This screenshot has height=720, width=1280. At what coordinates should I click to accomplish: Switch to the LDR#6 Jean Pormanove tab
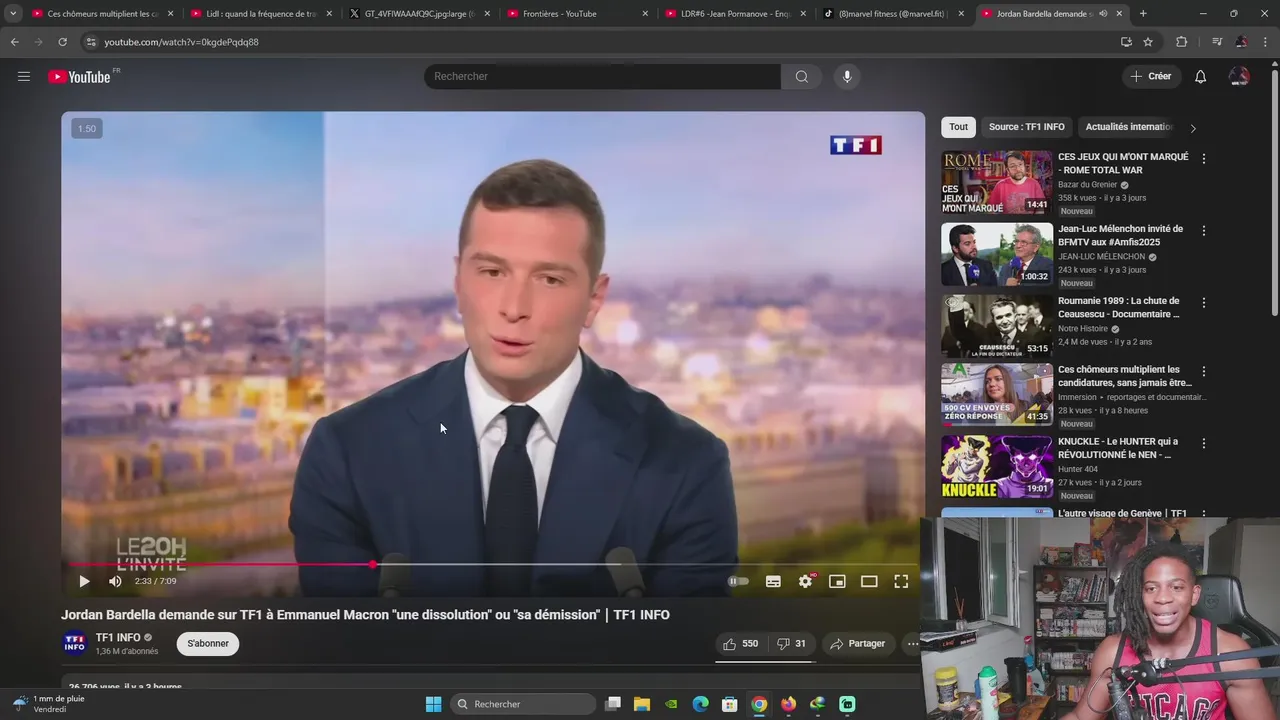click(733, 14)
